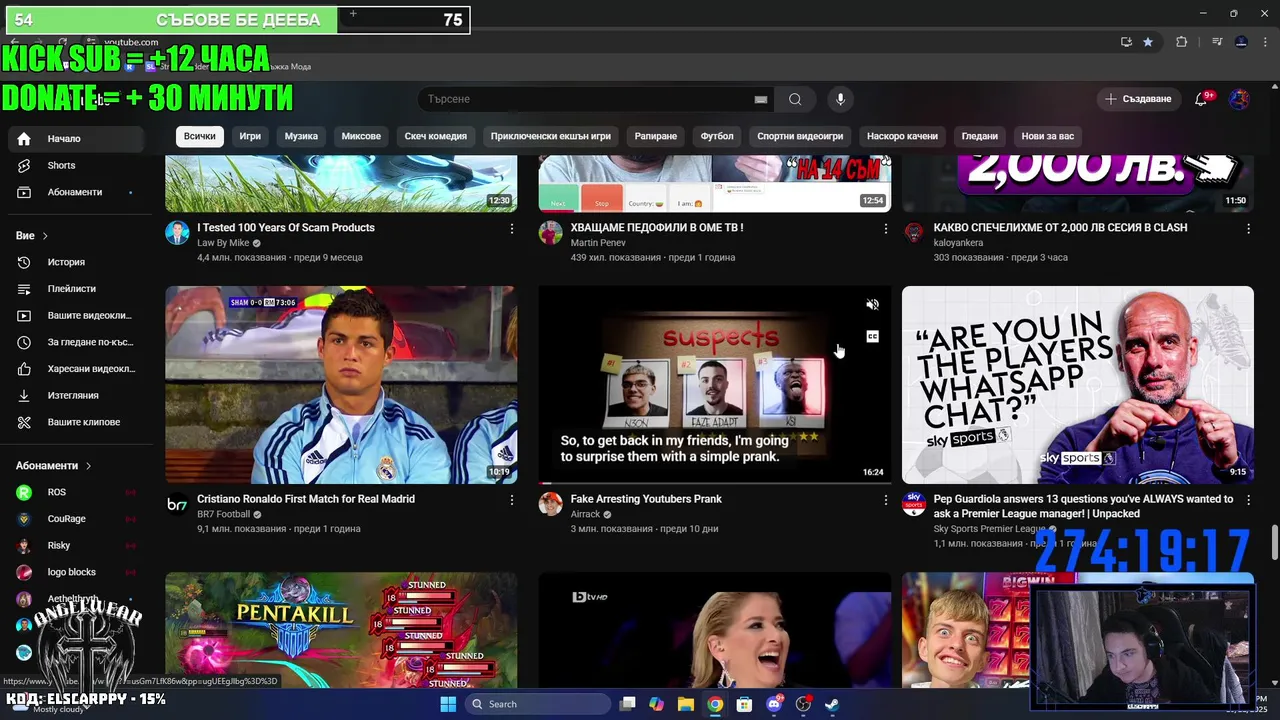Open Discord from the taskbar
1280x720 pixels.
[774, 704]
